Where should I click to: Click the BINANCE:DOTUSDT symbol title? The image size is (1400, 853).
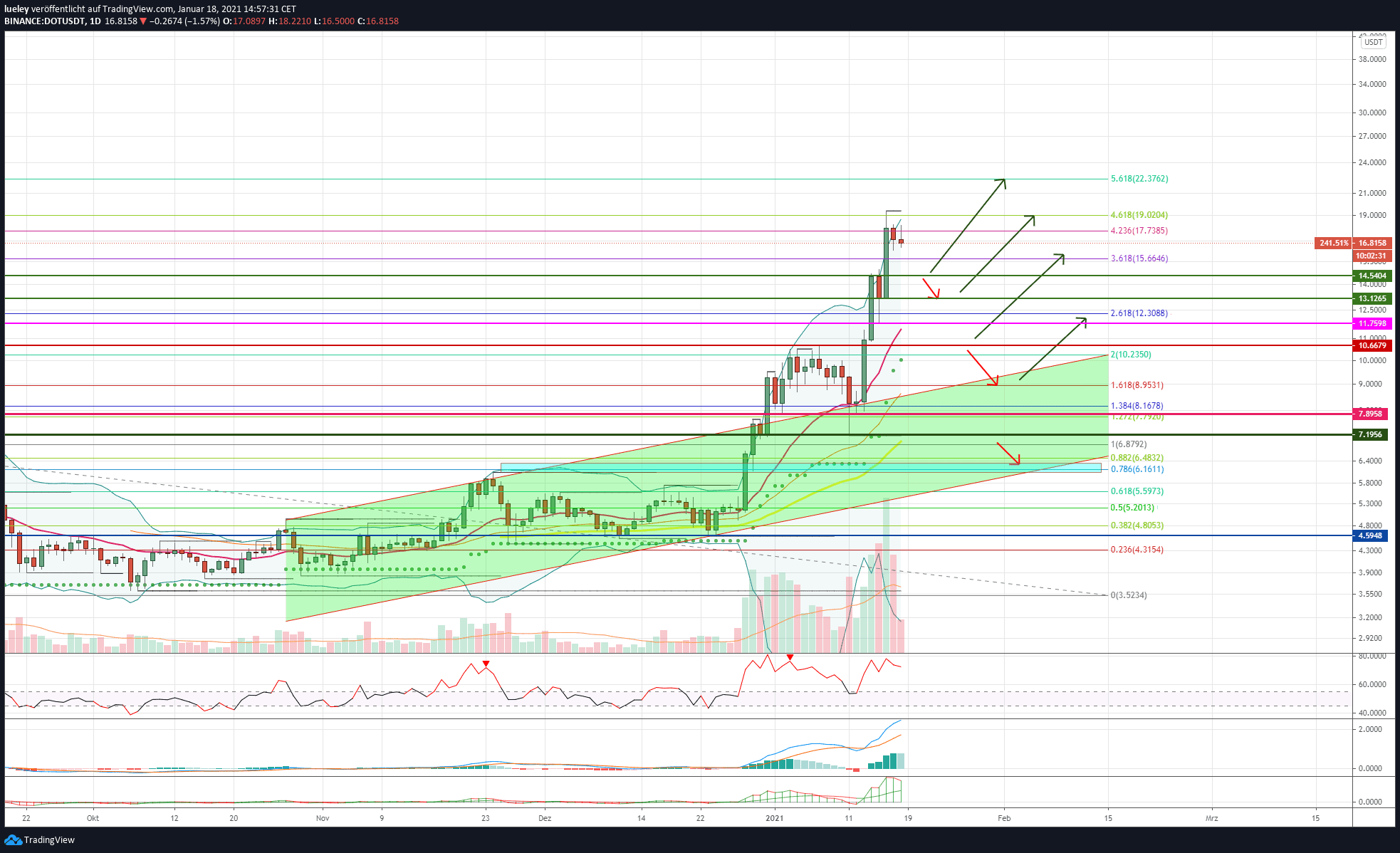pyautogui.click(x=45, y=21)
